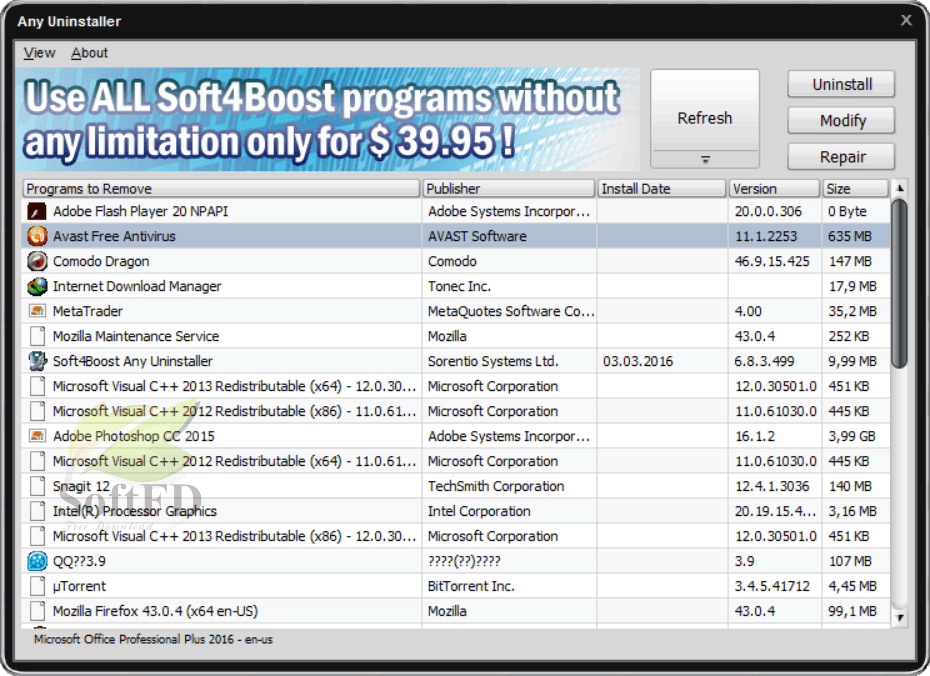Screen dimensions: 930x676
Task: Click the Adobe Photoshop CC 2015 icon
Action: pyautogui.click(x=37, y=436)
